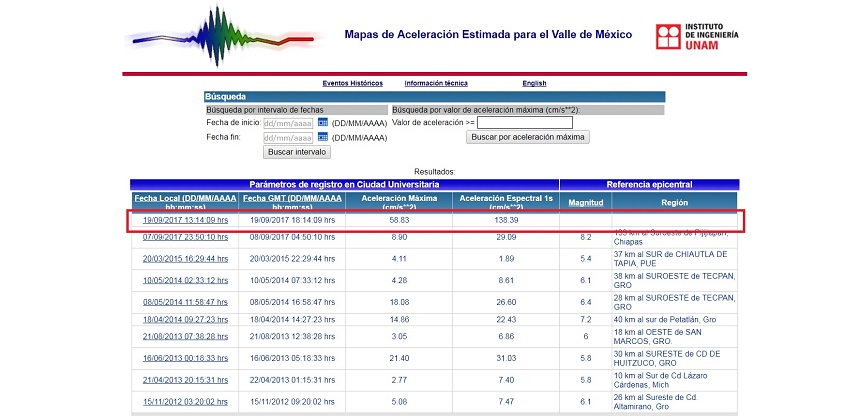Click the Instituto de Ingeniería UNAM logo
860x416 pixels.
(697, 36)
